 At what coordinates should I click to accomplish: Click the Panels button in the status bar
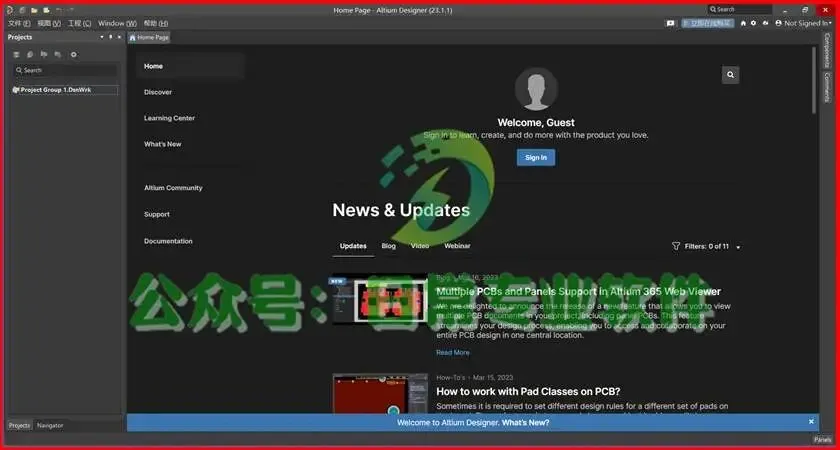(823, 439)
